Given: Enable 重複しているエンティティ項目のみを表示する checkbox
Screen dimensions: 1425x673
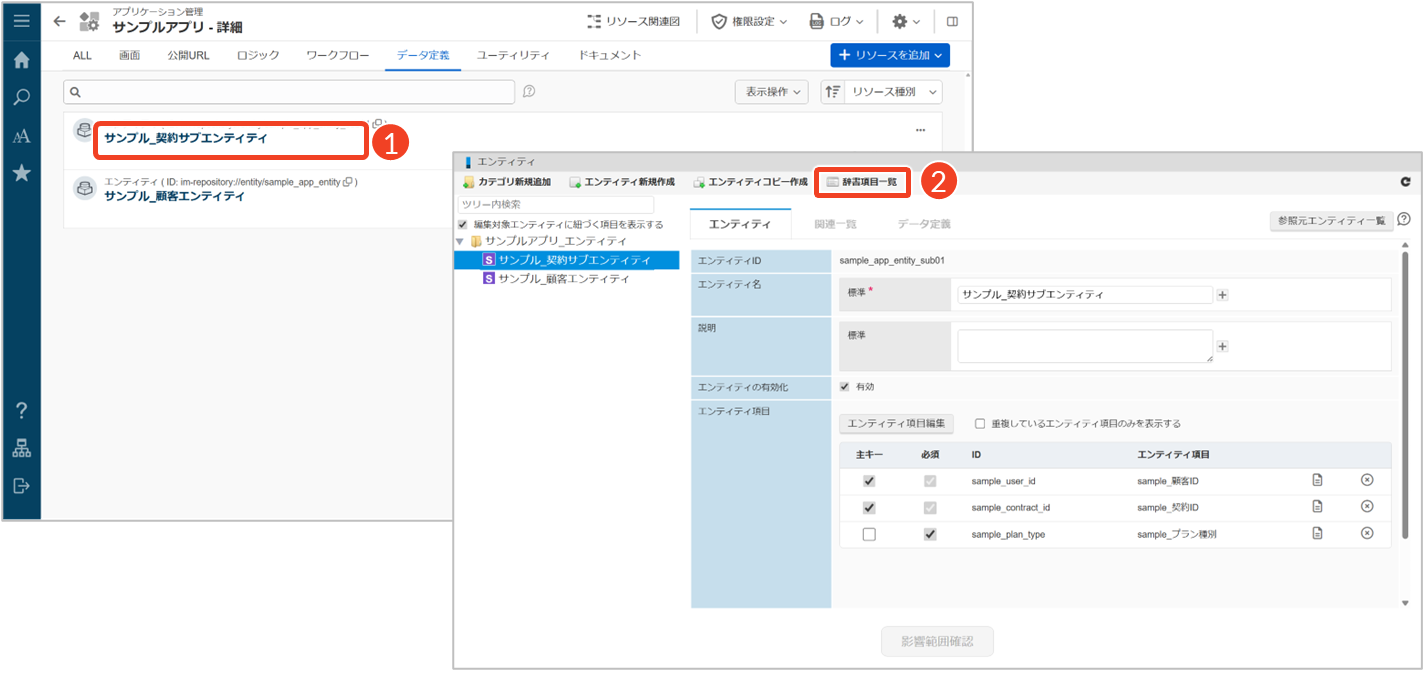Looking at the screenshot, I should click(980, 423).
